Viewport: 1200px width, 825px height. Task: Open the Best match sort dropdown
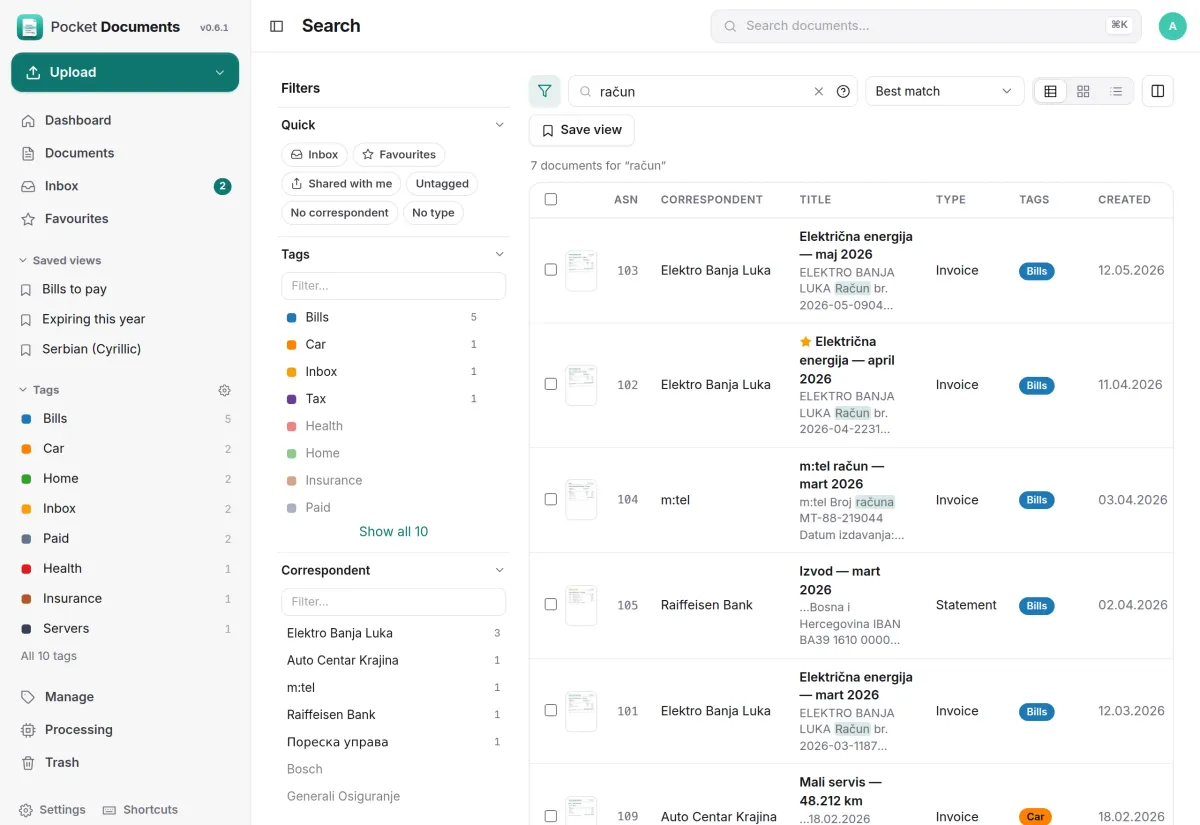click(x=945, y=91)
